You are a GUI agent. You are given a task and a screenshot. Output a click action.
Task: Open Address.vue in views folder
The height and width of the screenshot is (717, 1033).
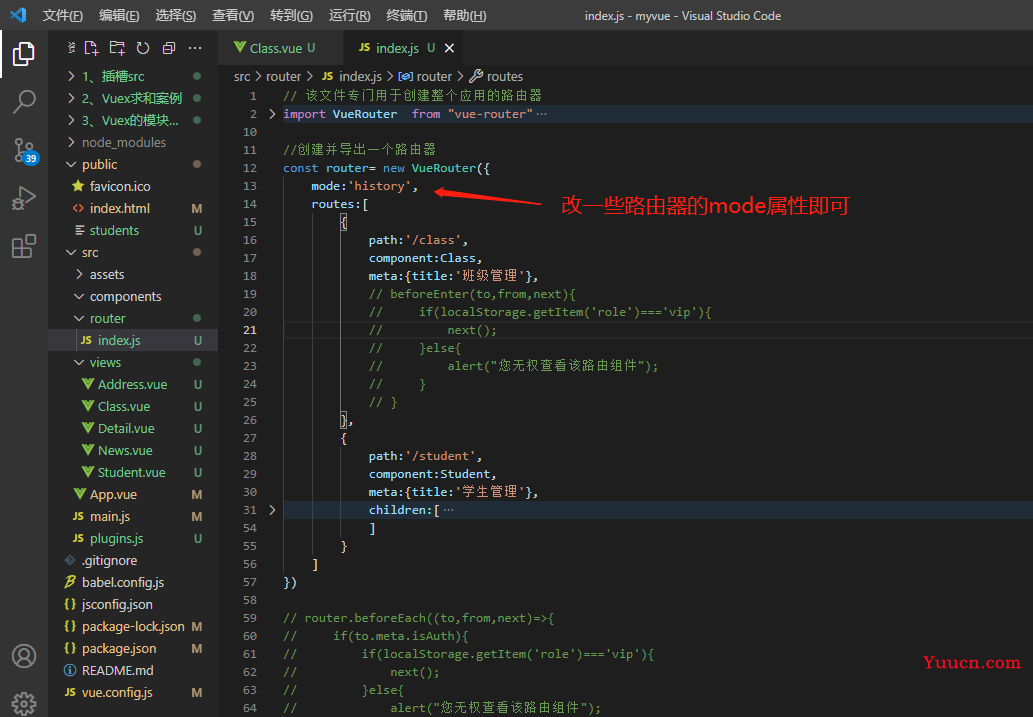click(x=133, y=384)
